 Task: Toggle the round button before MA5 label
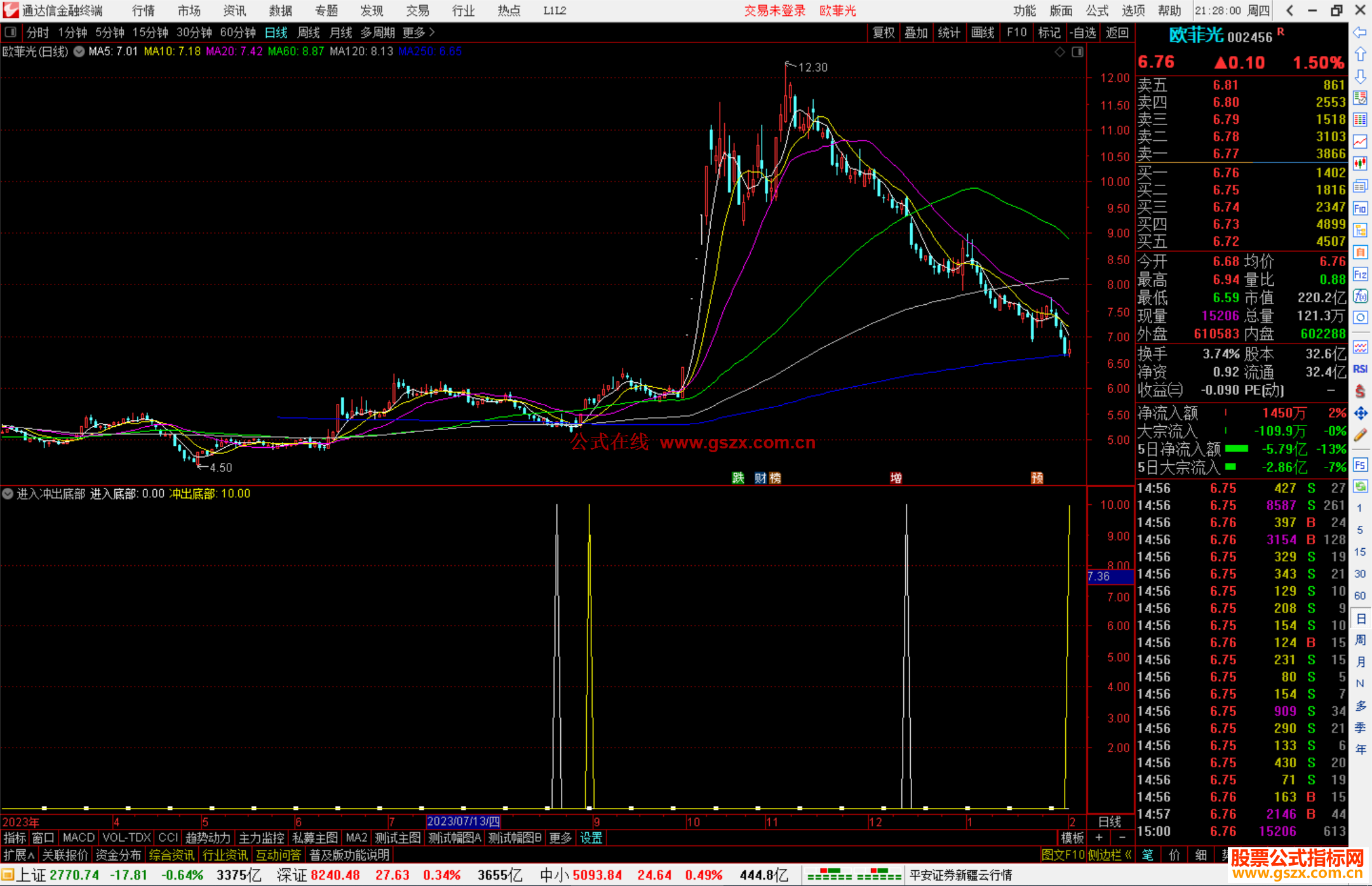(79, 51)
